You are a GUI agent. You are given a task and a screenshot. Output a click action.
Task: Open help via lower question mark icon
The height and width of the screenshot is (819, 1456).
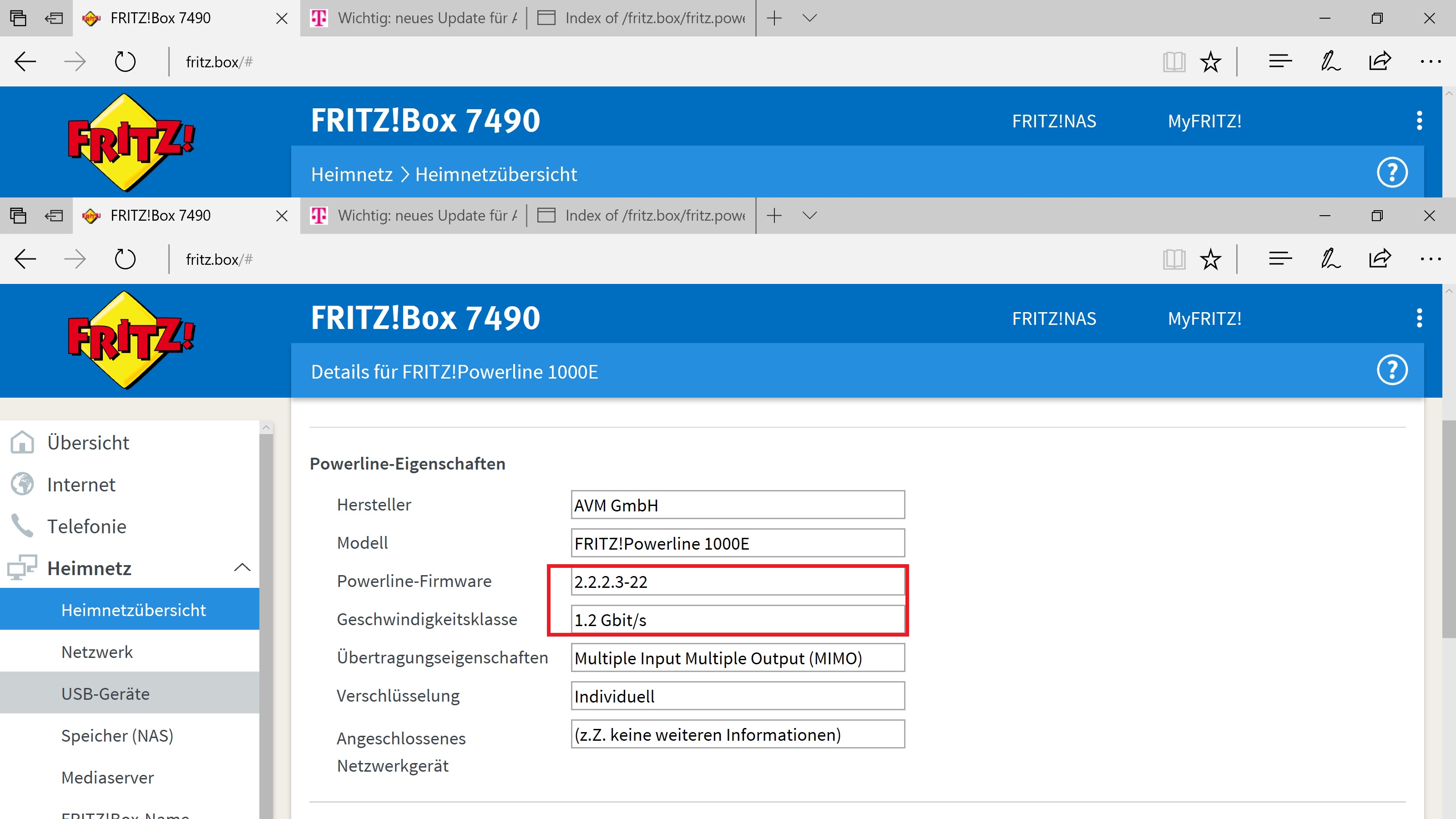[x=1391, y=370]
